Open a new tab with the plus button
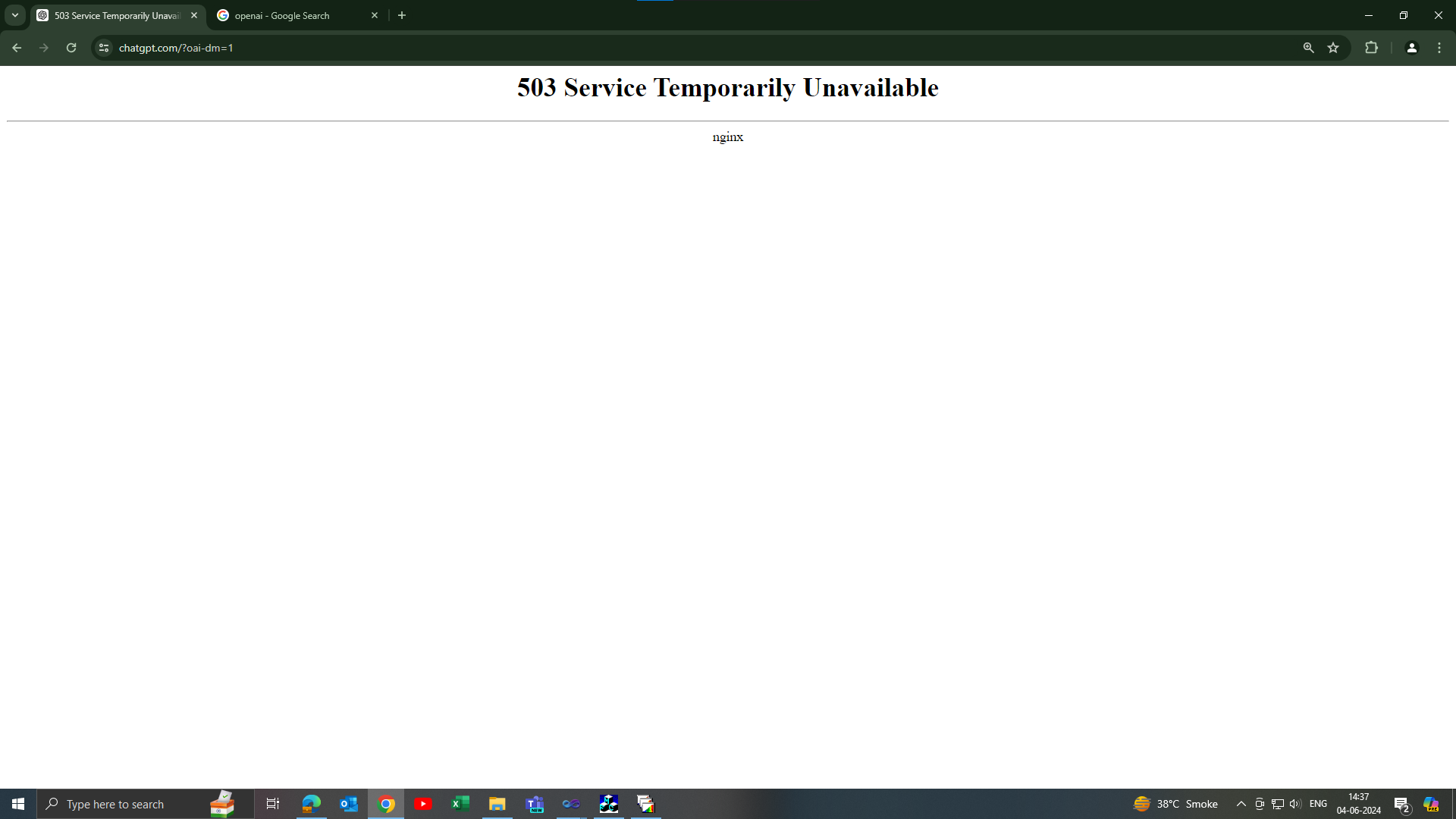Viewport: 1456px width, 819px height. click(x=402, y=15)
